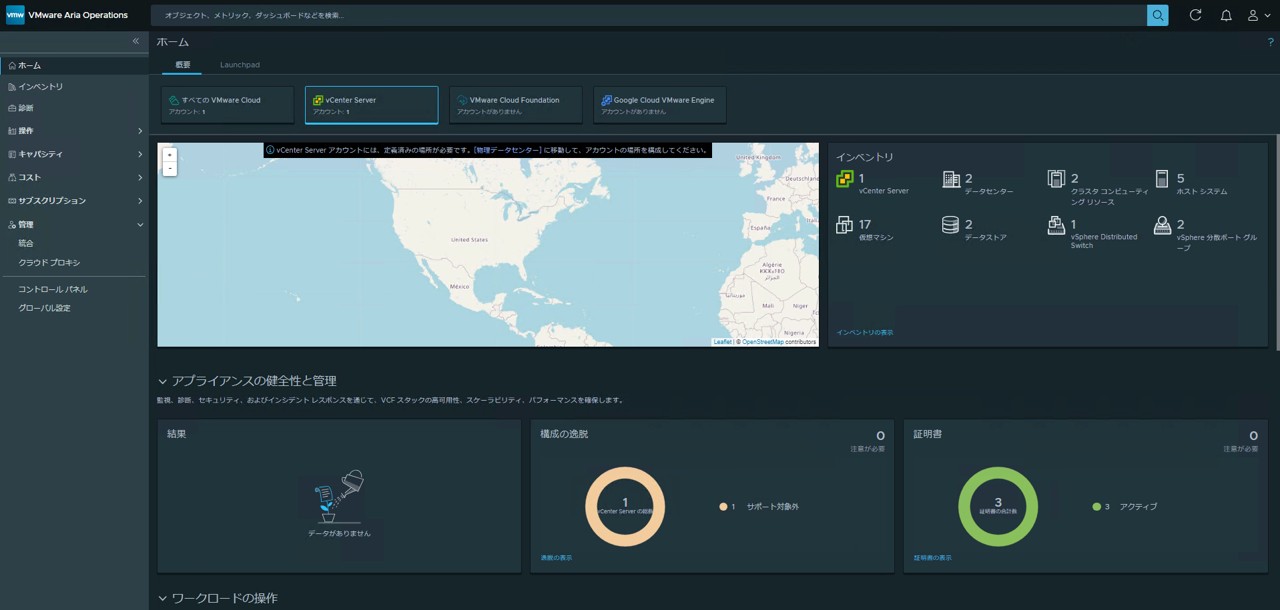Expand the サブスクリプション navigation section

pyautogui.click(x=140, y=201)
